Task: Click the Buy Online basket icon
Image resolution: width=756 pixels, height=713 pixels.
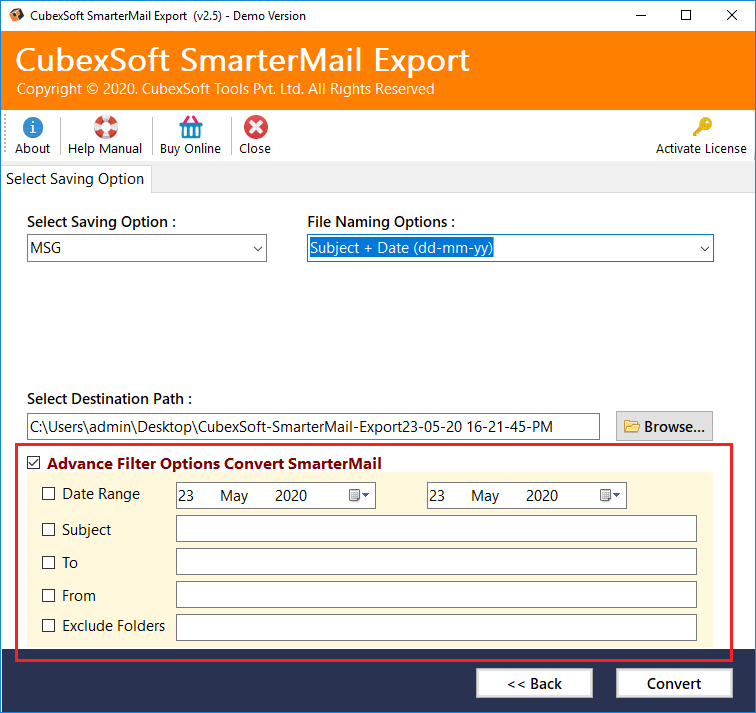Action: pos(190,127)
